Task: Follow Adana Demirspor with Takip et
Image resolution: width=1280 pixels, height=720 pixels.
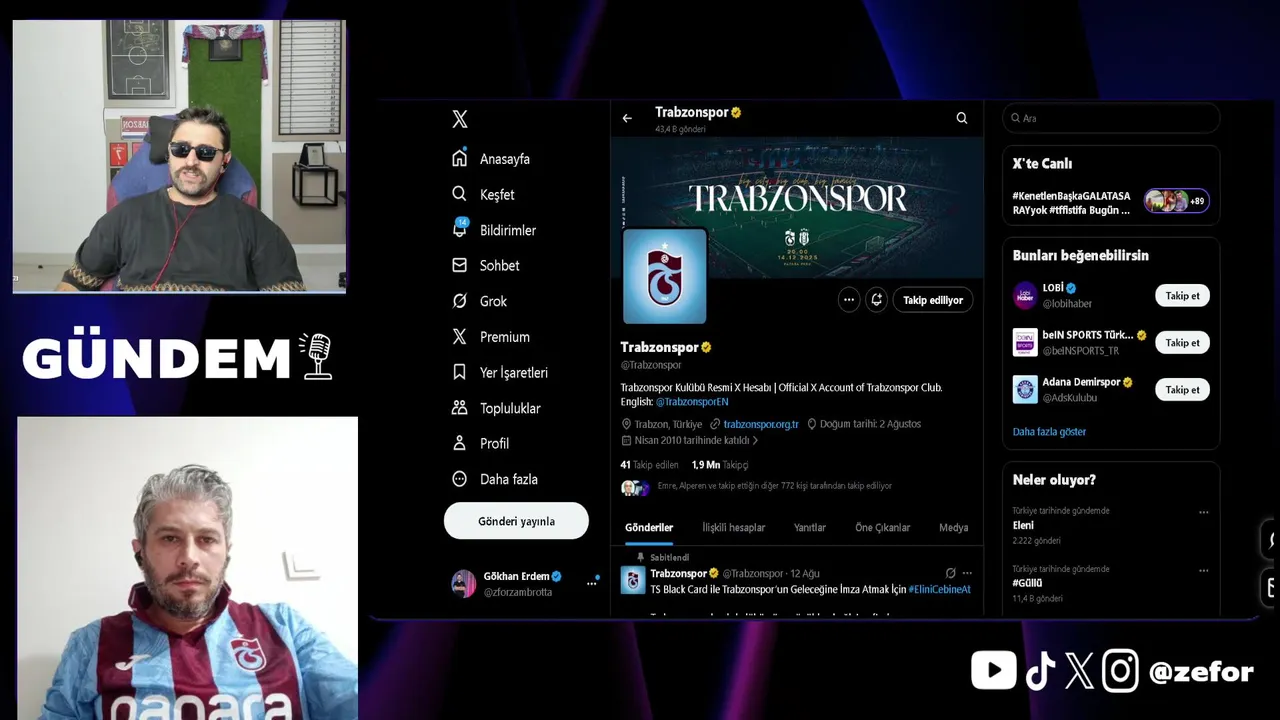Action: (x=1182, y=390)
